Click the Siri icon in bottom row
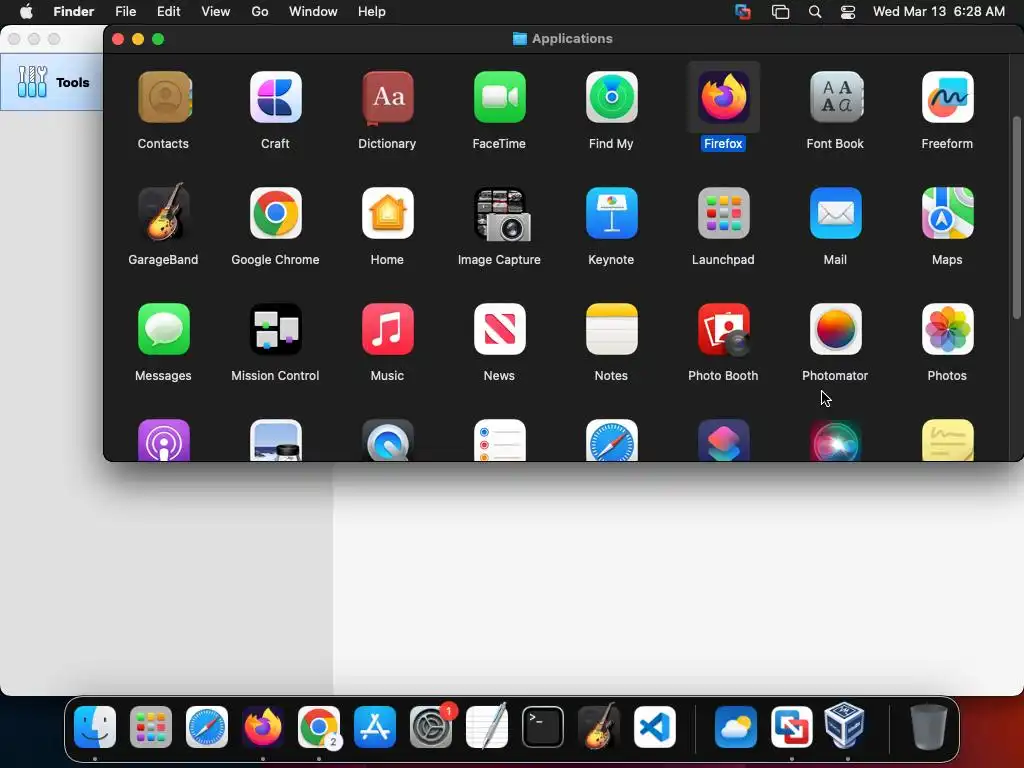The height and width of the screenshot is (768, 1024). click(x=836, y=440)
